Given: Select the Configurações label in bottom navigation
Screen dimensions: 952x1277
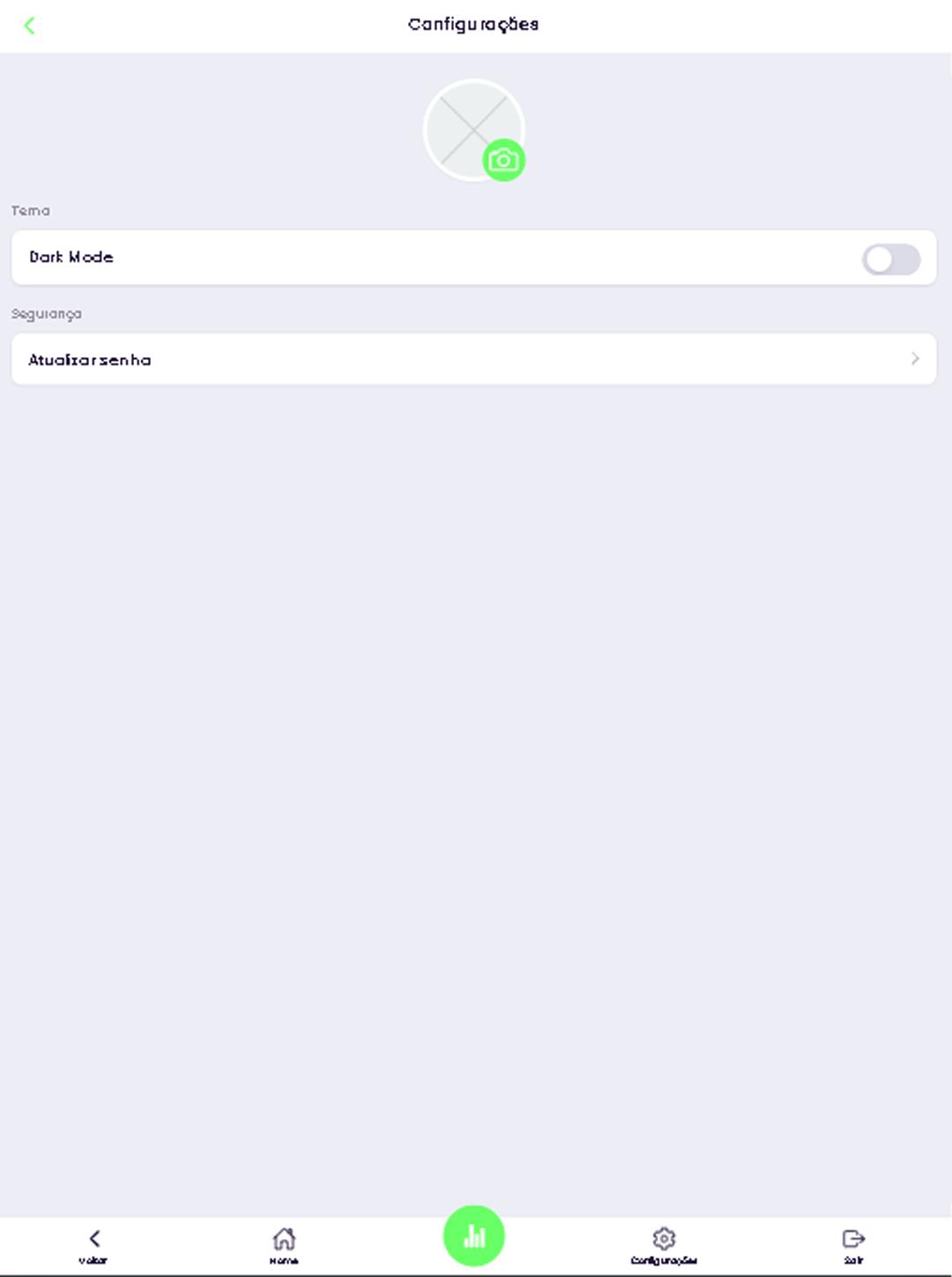Looking at the screenshot, I should (664, 1260).
